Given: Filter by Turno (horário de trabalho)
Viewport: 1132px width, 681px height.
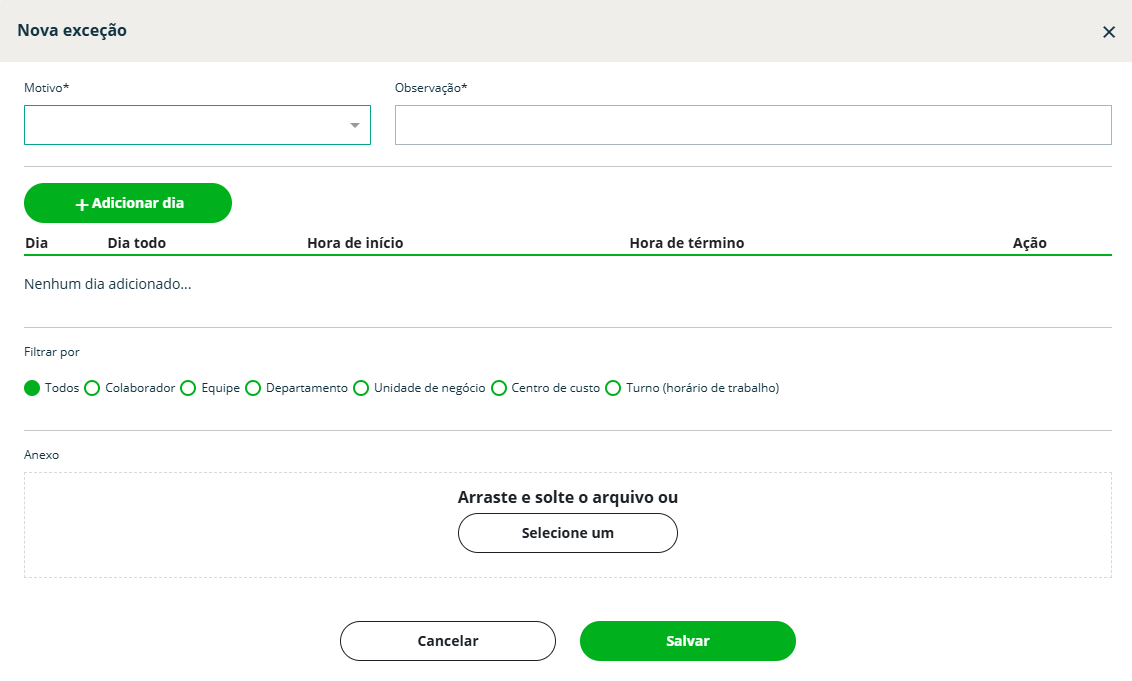Looking at the screenshot, I should point(614,388).
